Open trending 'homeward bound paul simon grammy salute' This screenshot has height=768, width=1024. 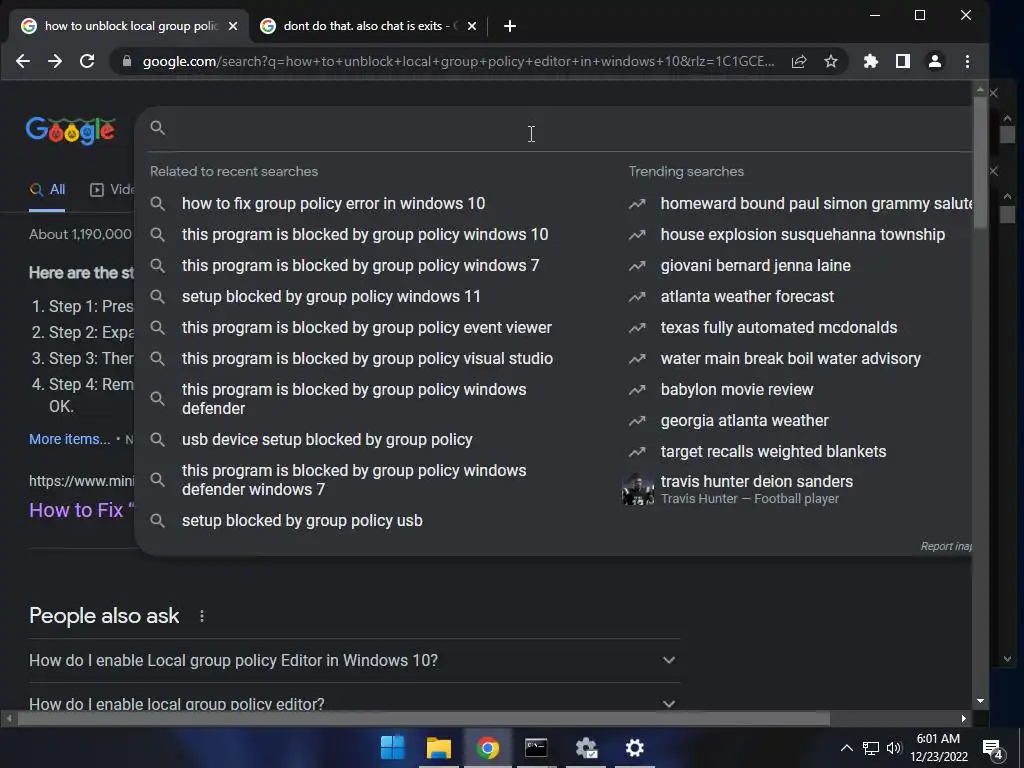(x=816, y=203)
